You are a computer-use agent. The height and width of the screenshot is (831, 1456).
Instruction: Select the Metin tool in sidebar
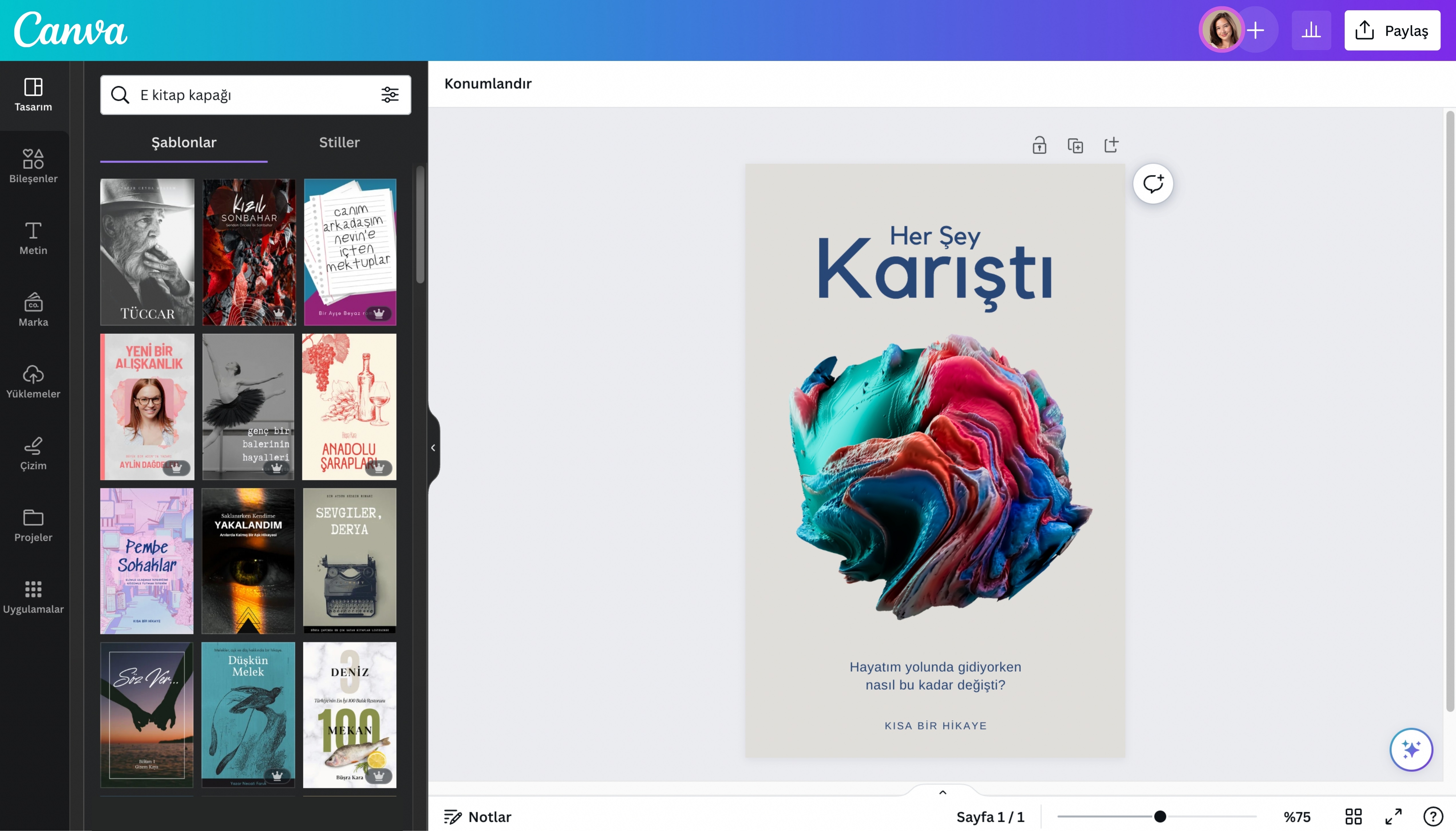coord(34,237)
